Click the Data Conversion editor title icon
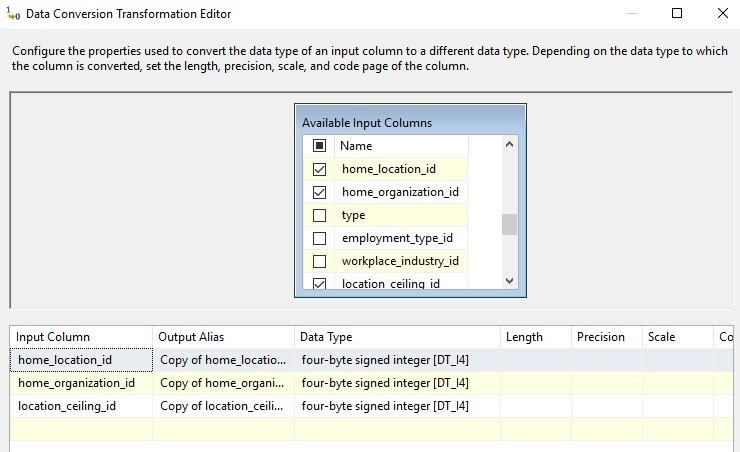740x452 pixels. pyautogui.click(x=13, y=14)
